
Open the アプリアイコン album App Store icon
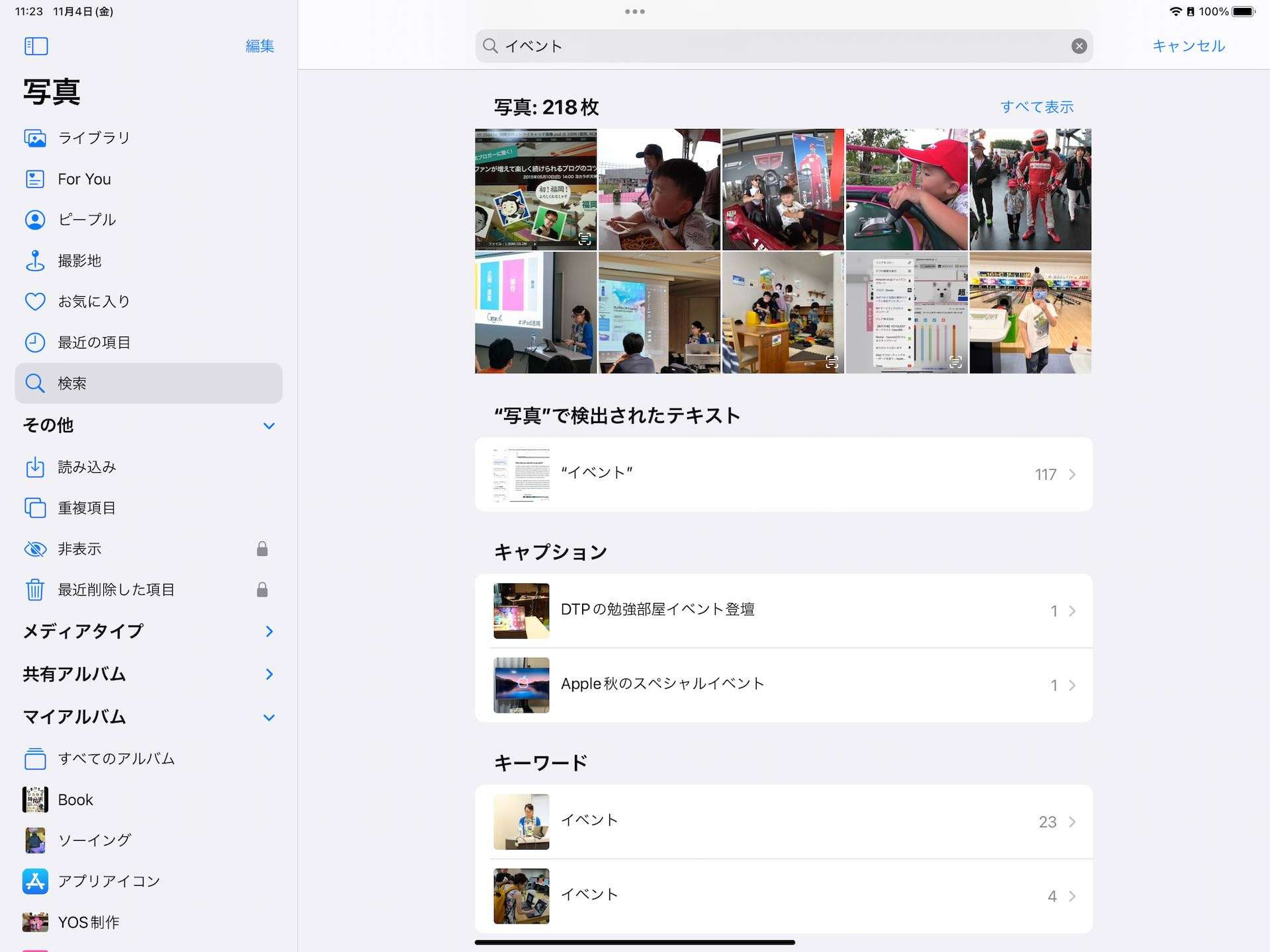[35, 881]
